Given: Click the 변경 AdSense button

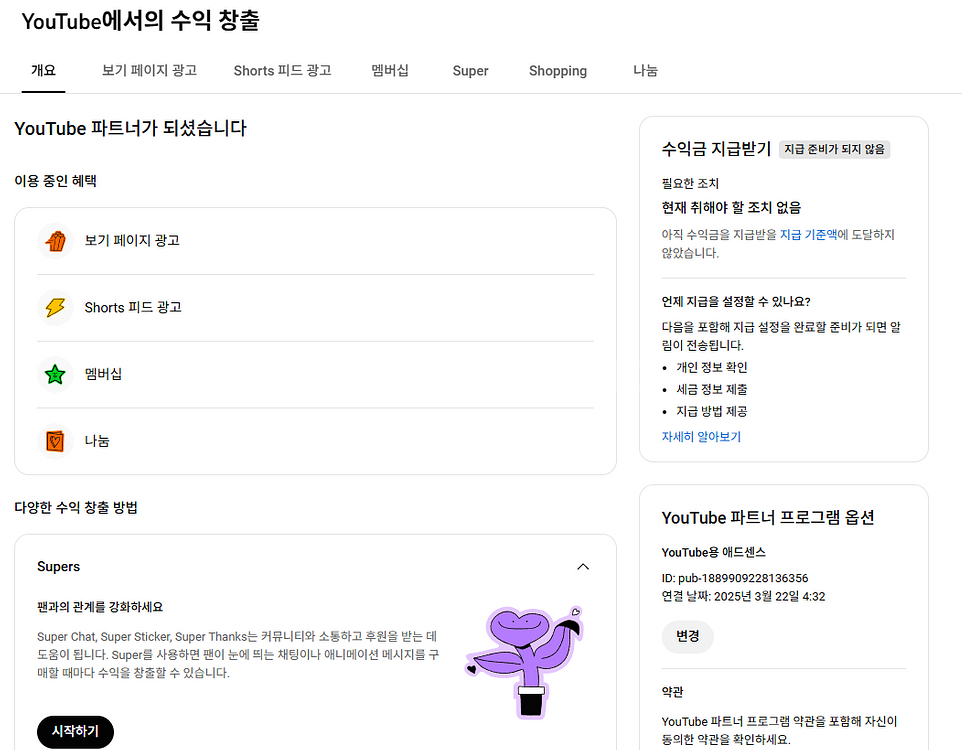Looking at the screenshot, I should point(688,636).
